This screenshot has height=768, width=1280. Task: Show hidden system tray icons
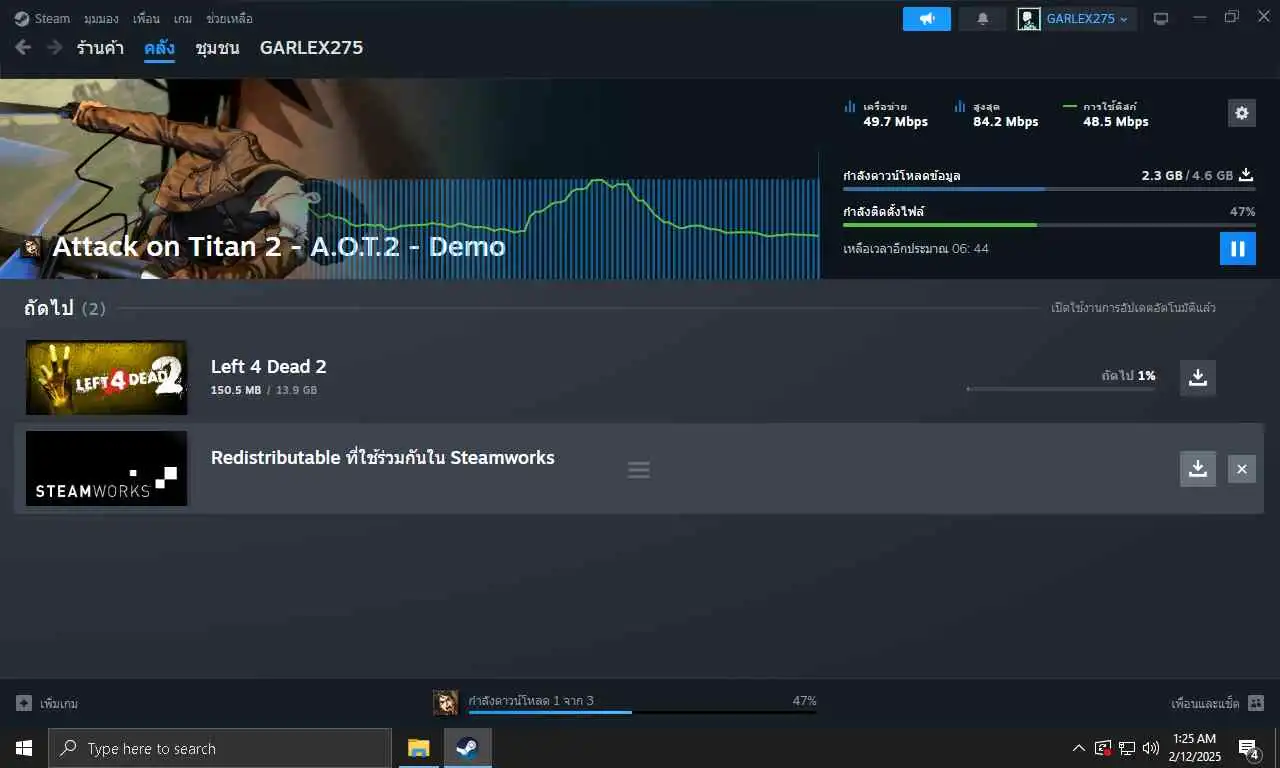(1078, 748)
